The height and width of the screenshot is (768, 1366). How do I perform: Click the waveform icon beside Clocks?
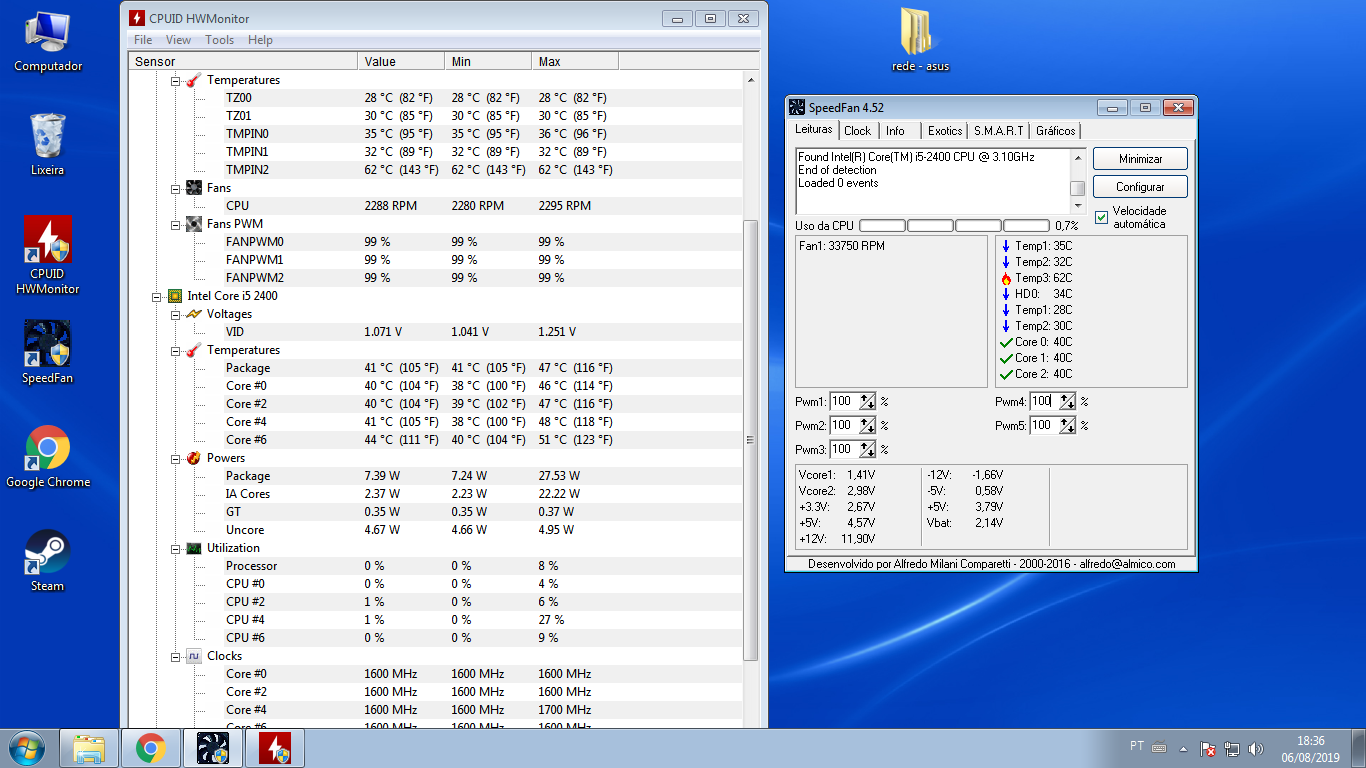[194, 656]
